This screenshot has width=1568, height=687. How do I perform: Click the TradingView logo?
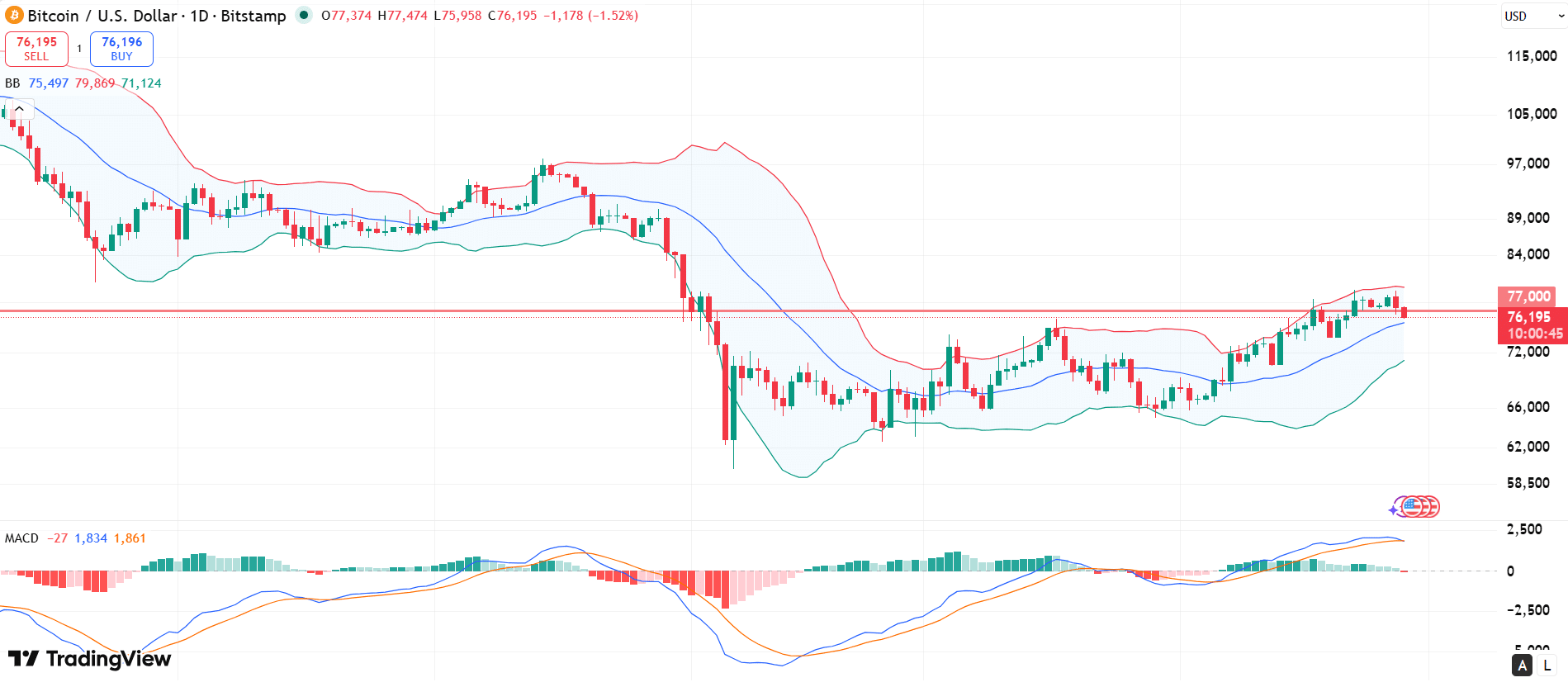(x=89, y=659)
